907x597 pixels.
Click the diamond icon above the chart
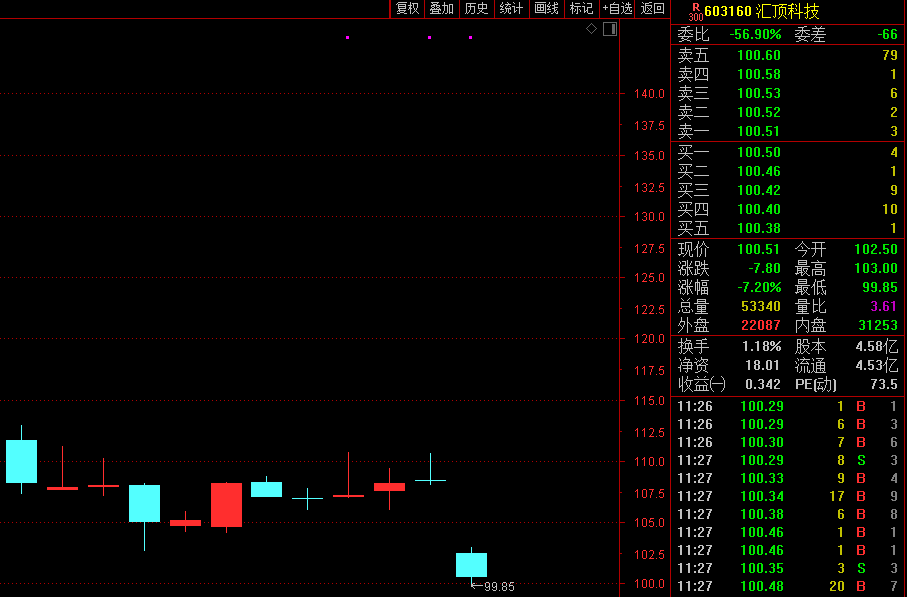[591, 28]
